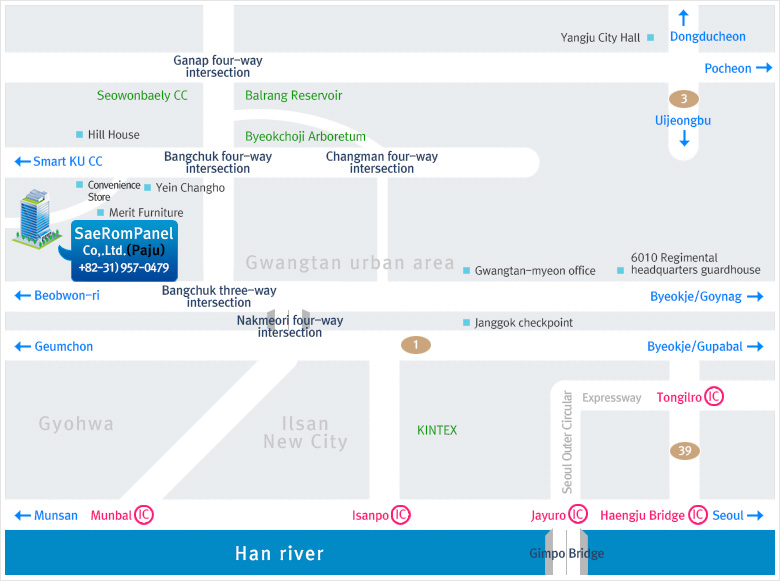
Task: Click the Dongducheon direction label
Action: [x=708, y=36]
